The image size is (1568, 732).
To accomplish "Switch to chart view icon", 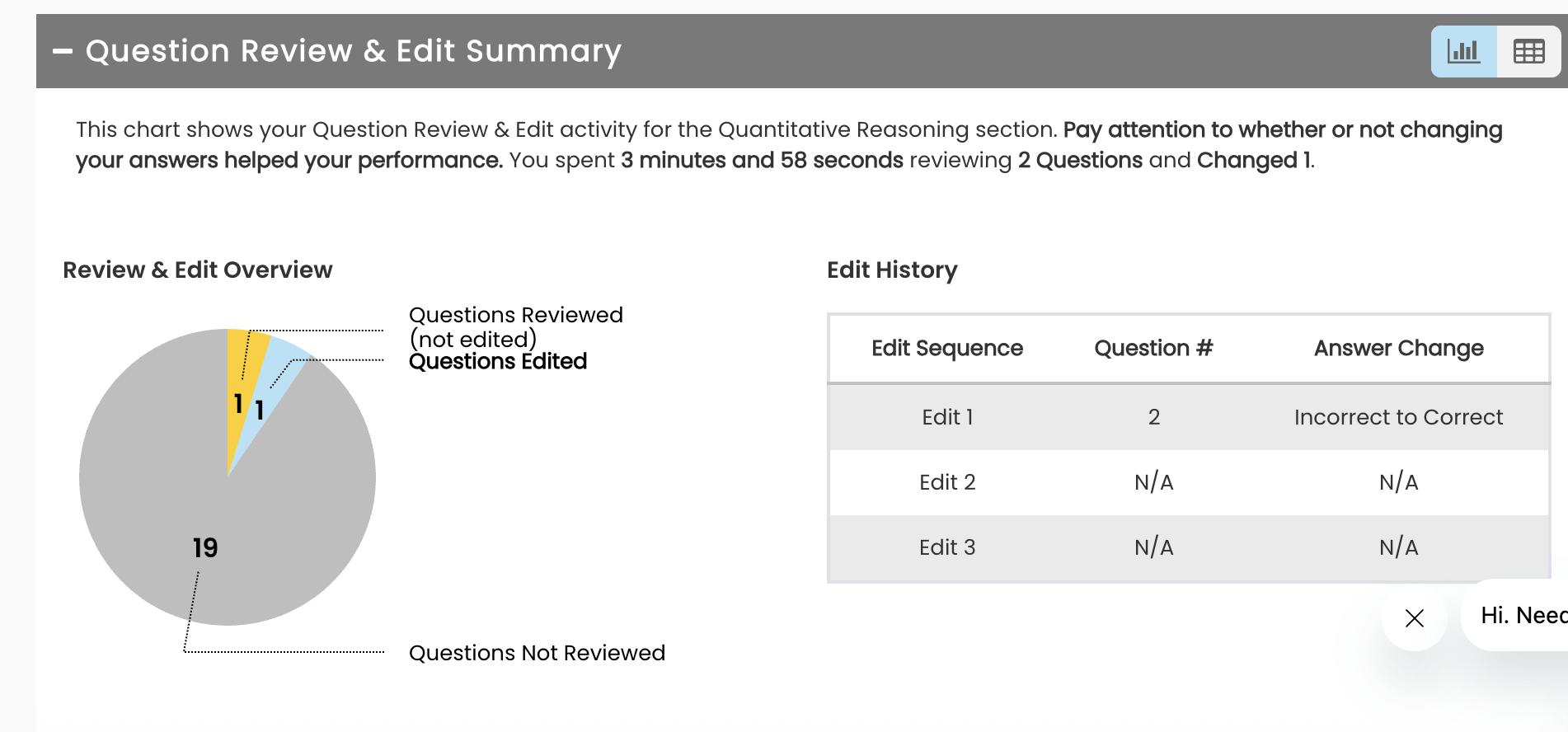I will coord(1463,52).
